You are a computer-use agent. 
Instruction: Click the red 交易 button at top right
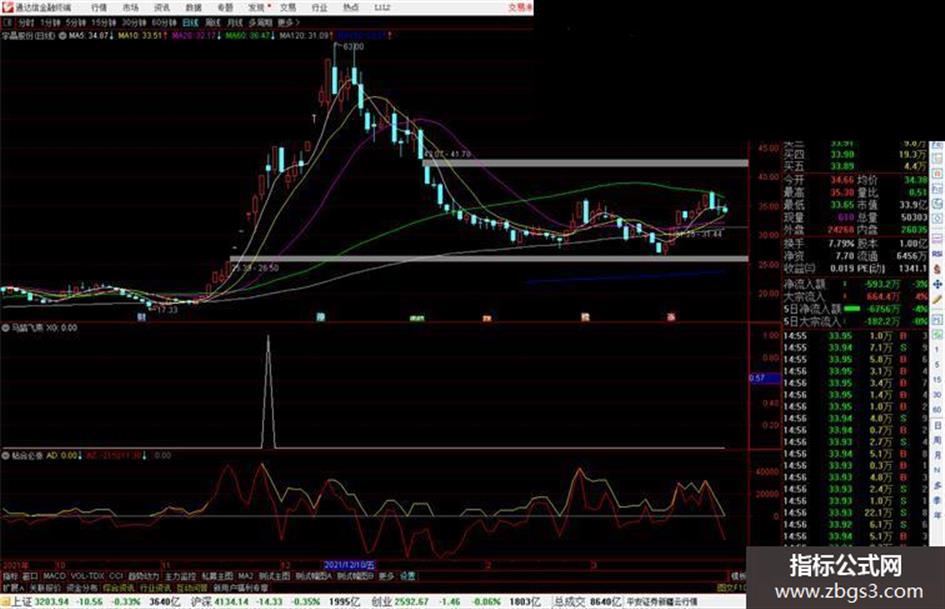[x=519, y=7]
